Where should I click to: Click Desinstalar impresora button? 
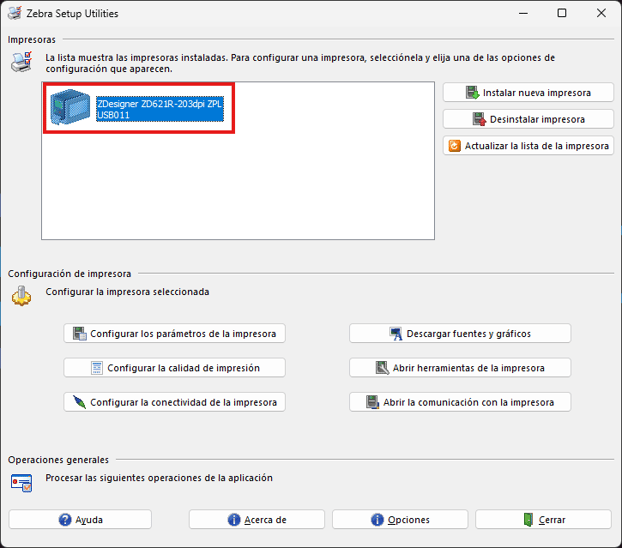528,119
